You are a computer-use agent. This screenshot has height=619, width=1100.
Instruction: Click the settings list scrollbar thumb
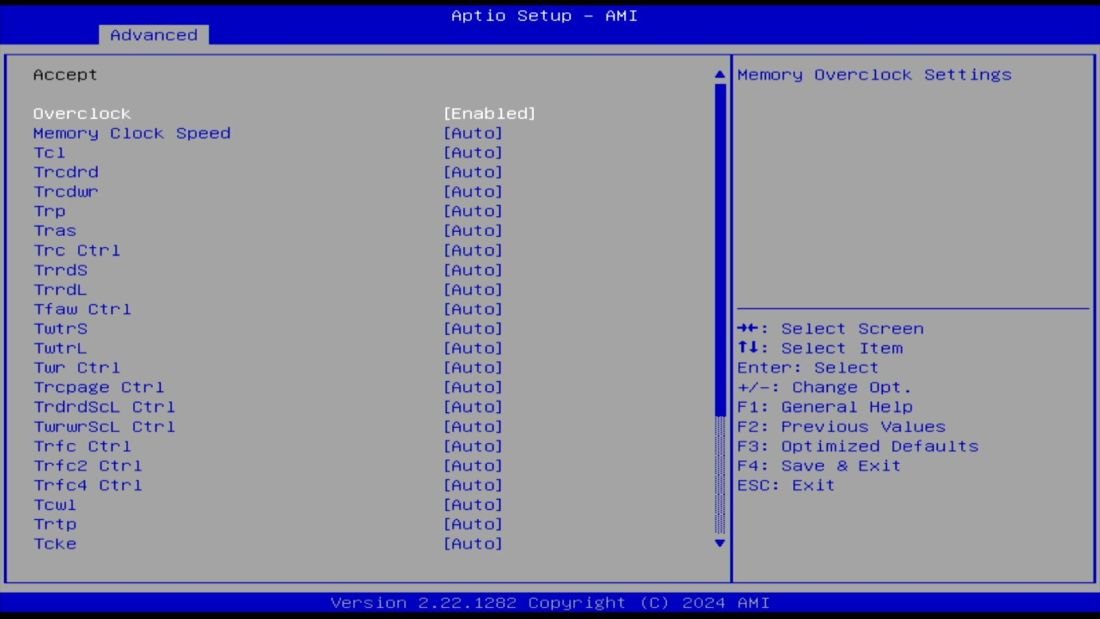[720, 250]
